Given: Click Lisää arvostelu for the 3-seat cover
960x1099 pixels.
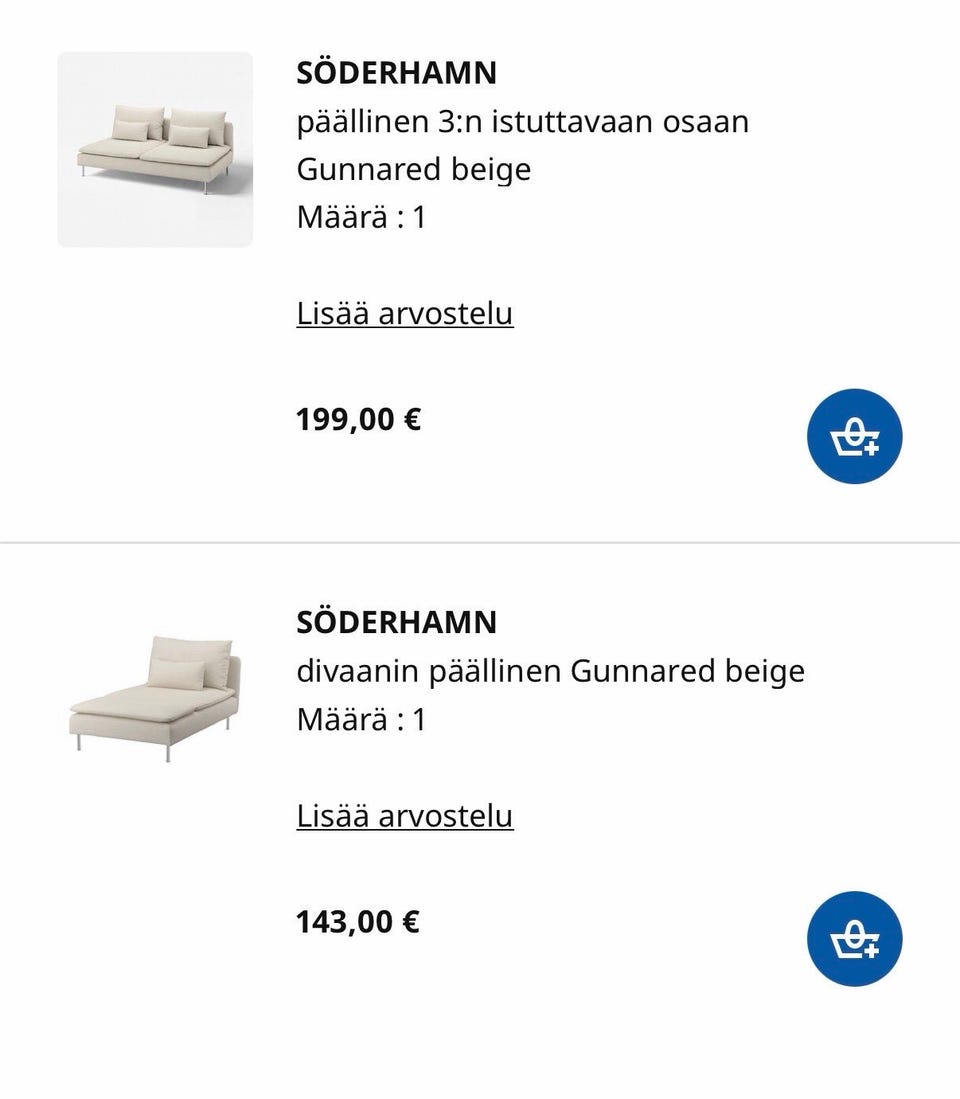Looking at the screenshot, I should 404,313.
